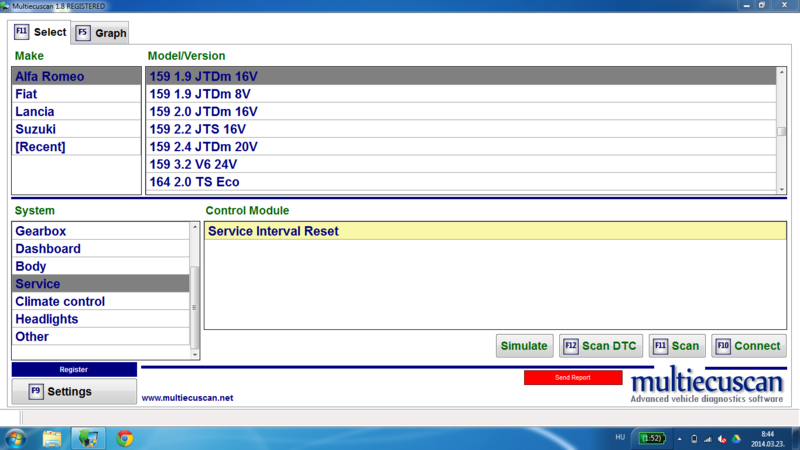
Task: Show hidden tray icons arrow
Action: 680,439
